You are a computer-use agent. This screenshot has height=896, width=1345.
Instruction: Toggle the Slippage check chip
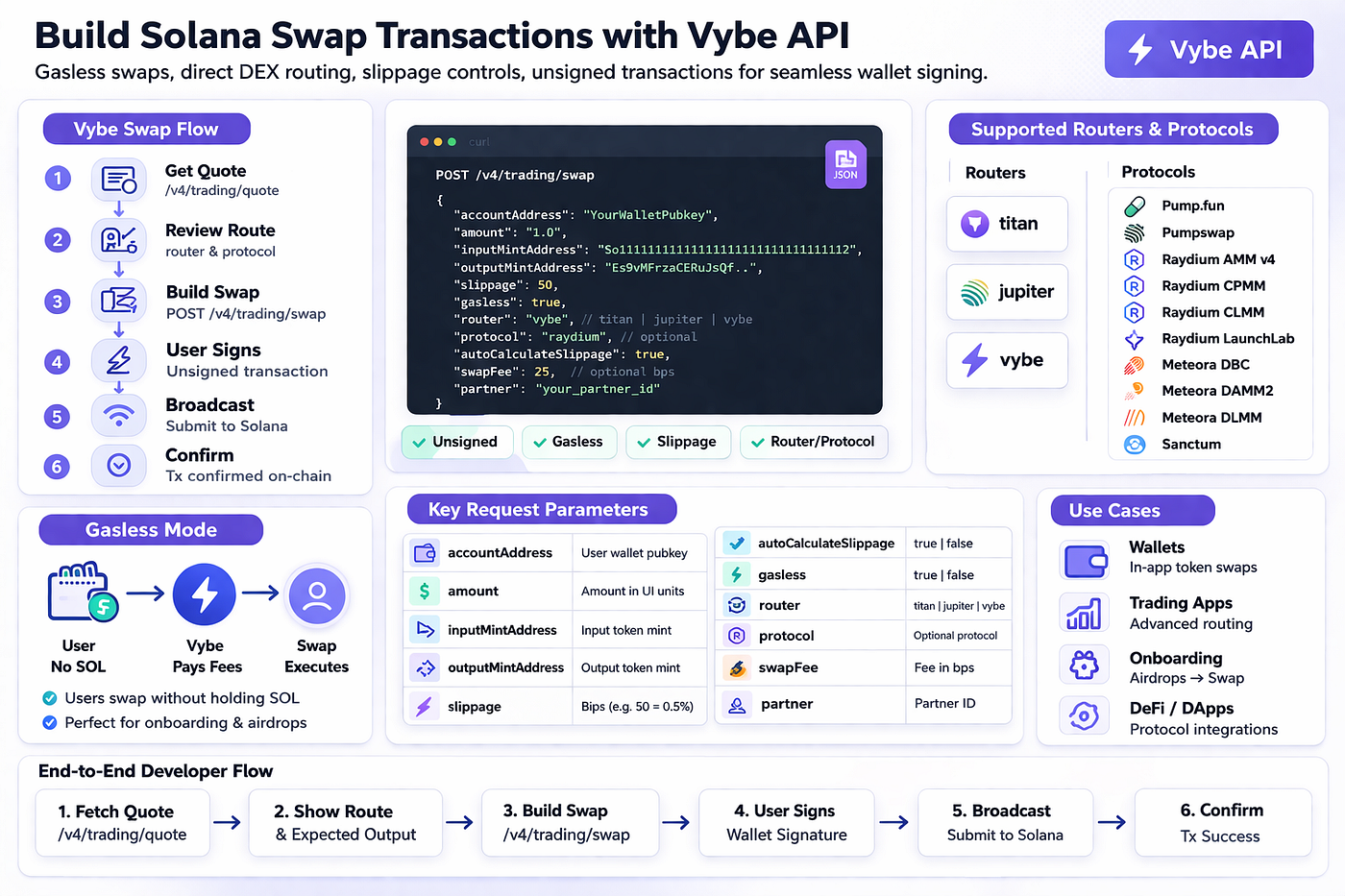click(678, 442)
